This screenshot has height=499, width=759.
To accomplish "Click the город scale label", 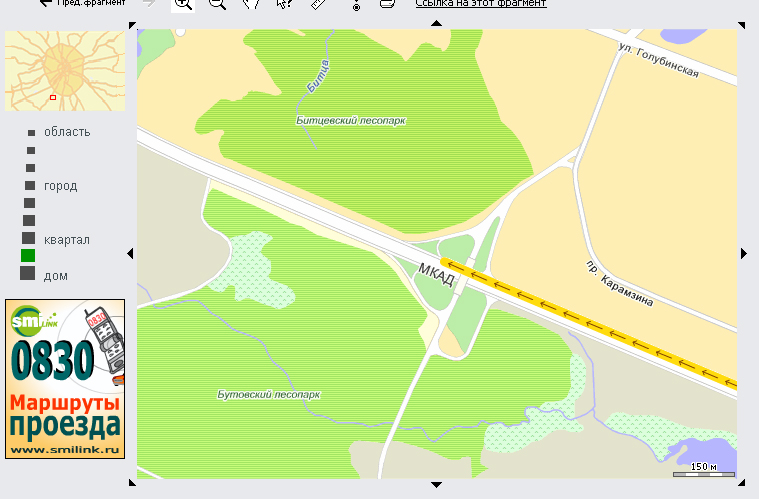I will coord(61,186).
